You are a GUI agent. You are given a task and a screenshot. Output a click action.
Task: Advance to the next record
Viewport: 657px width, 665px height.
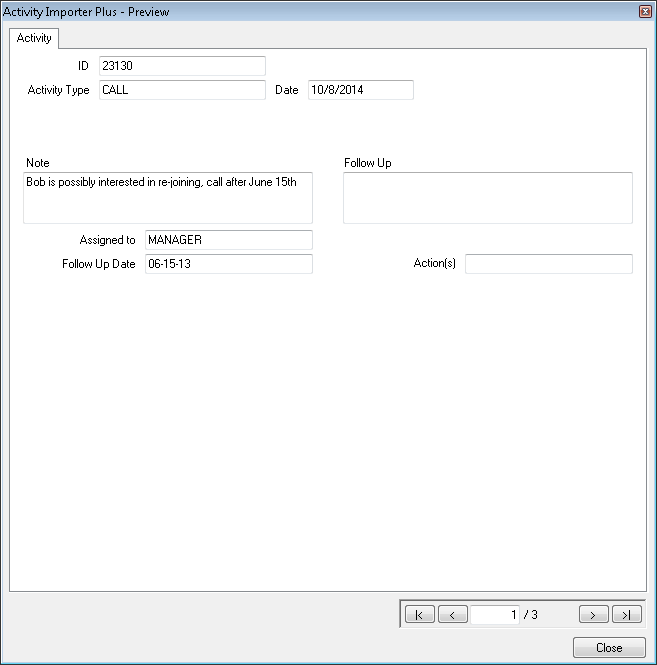pos(593,615)
